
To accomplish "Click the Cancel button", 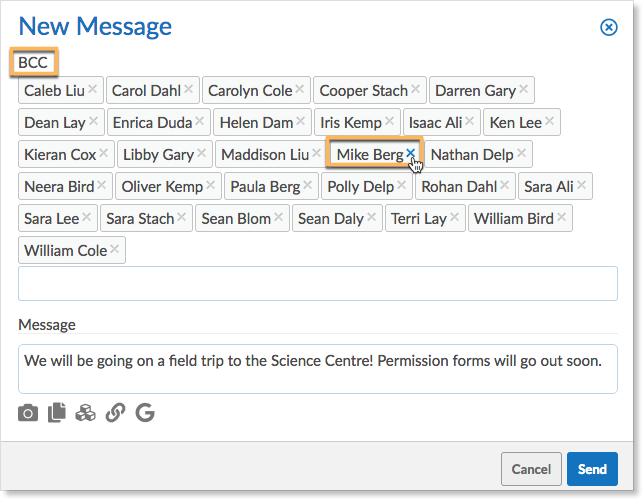I will coord(531,469).
